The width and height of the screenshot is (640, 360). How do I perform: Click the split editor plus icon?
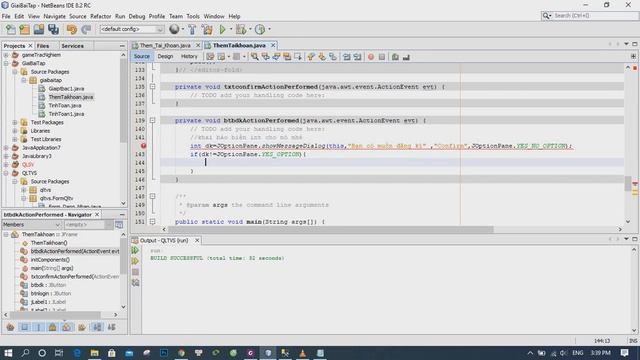pos(633,56)
